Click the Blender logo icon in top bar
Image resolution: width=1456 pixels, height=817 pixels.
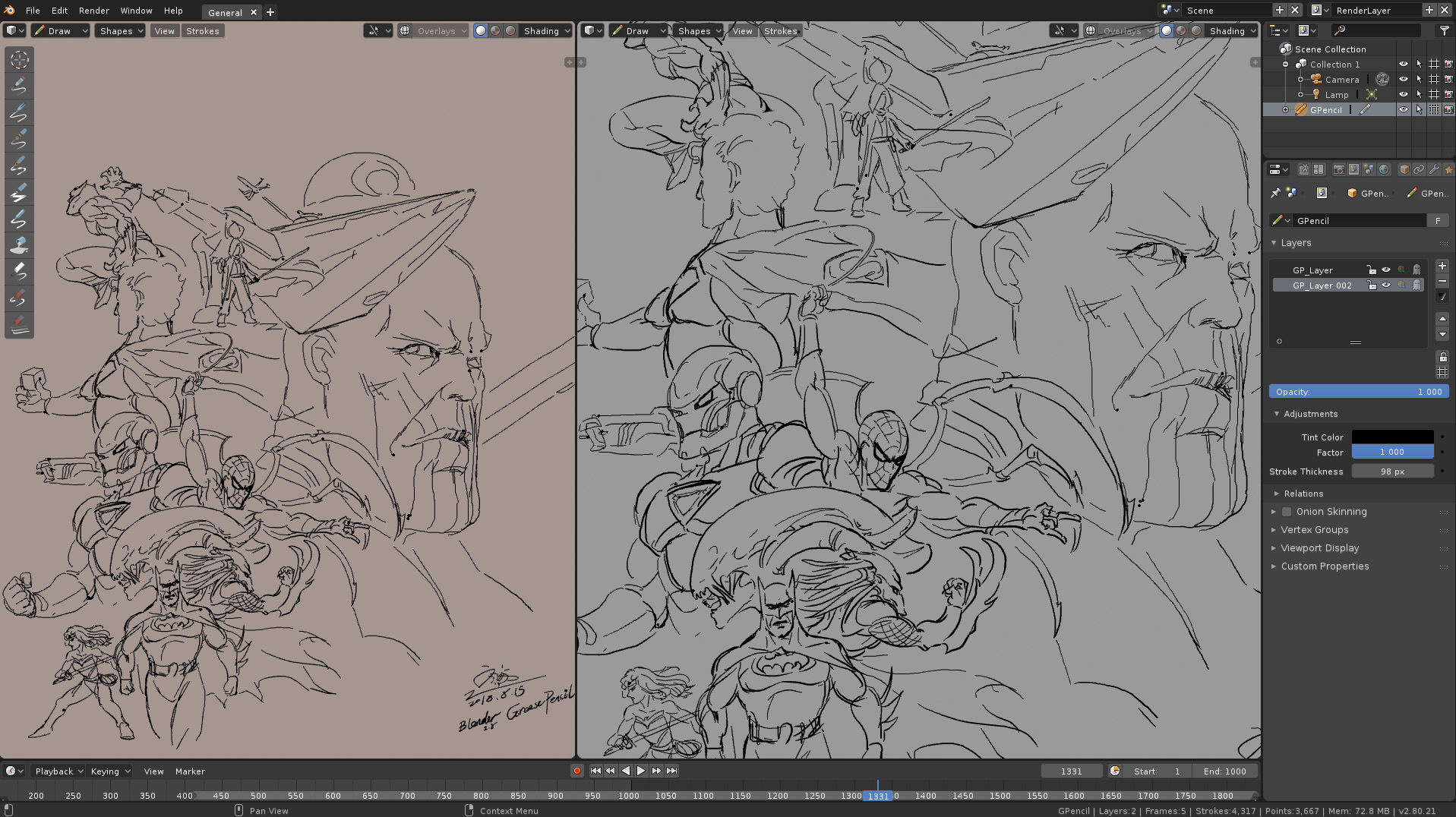tap(10, 11)
